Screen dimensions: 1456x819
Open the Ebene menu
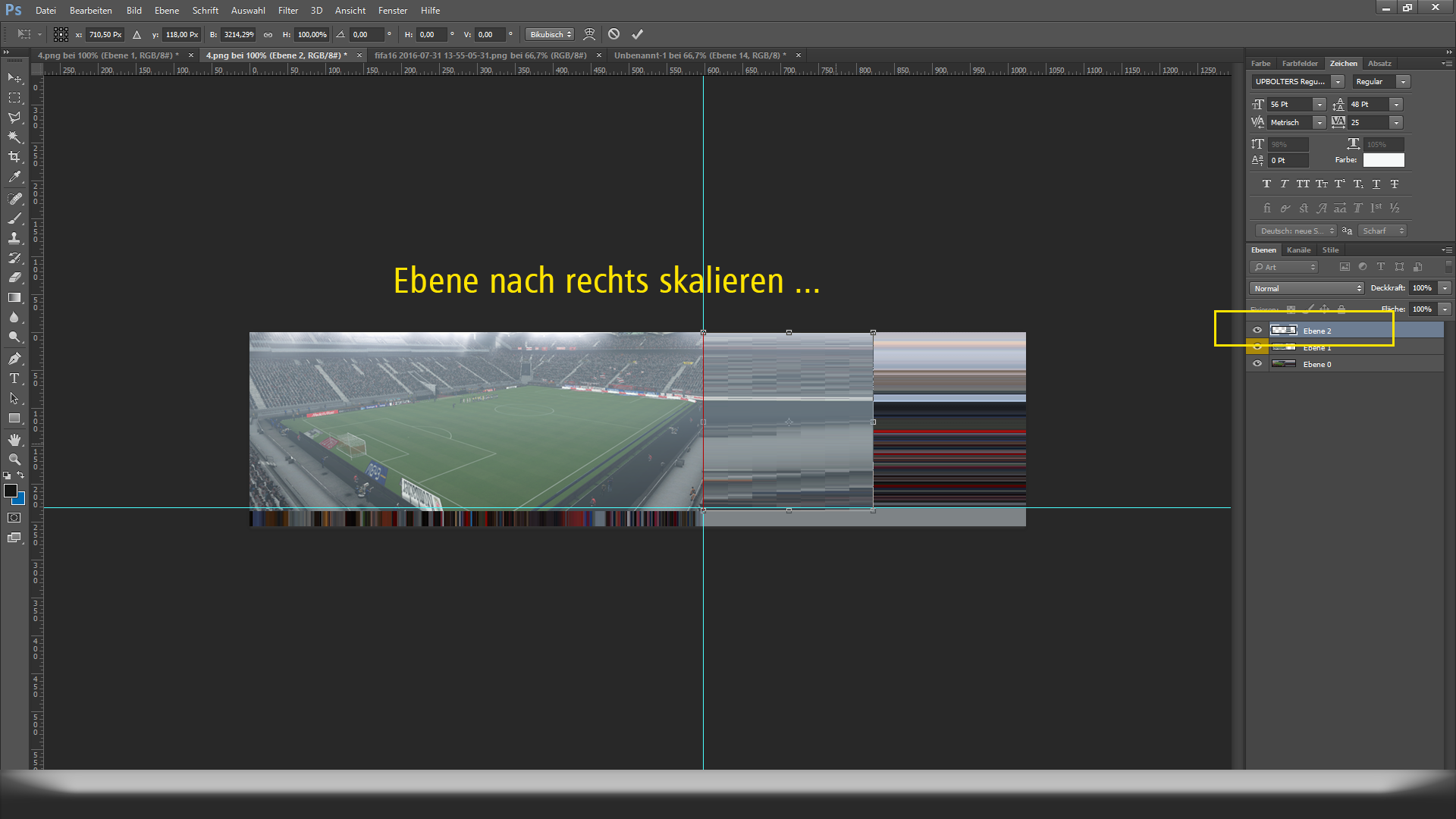167,11
